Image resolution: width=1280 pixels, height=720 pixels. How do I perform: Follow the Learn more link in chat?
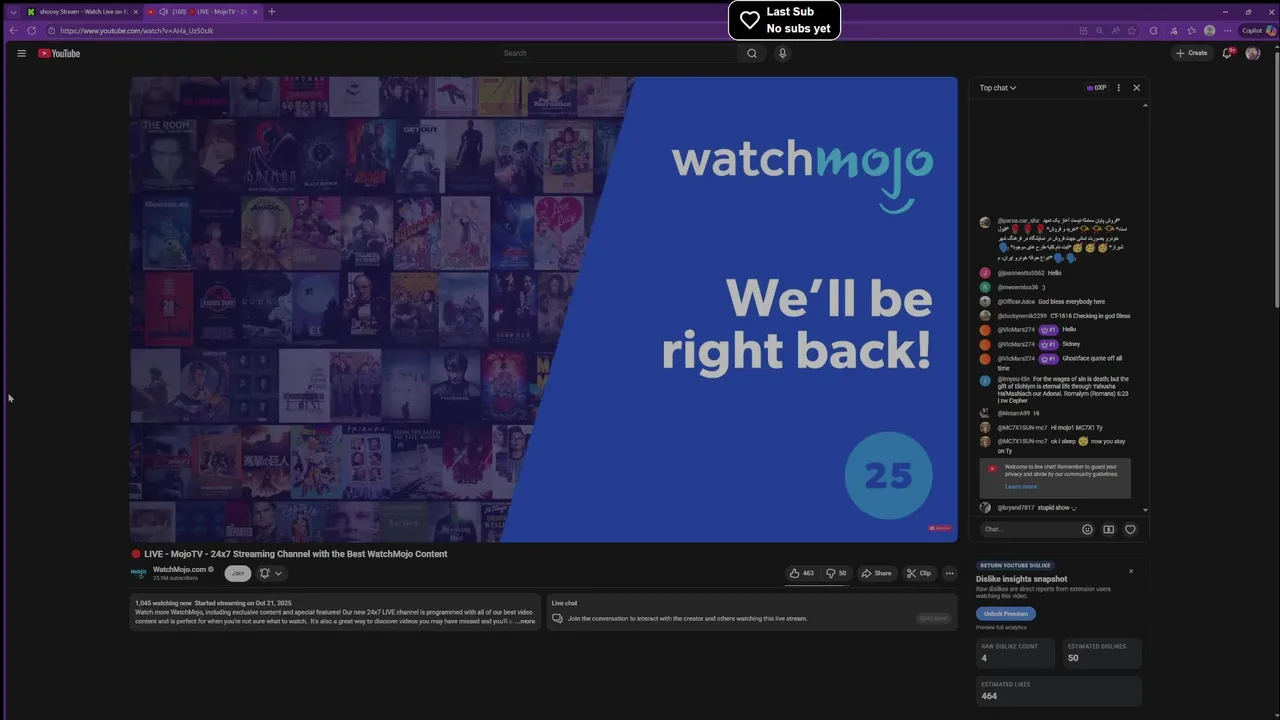pyautogui.click(x=1021, y=487)
